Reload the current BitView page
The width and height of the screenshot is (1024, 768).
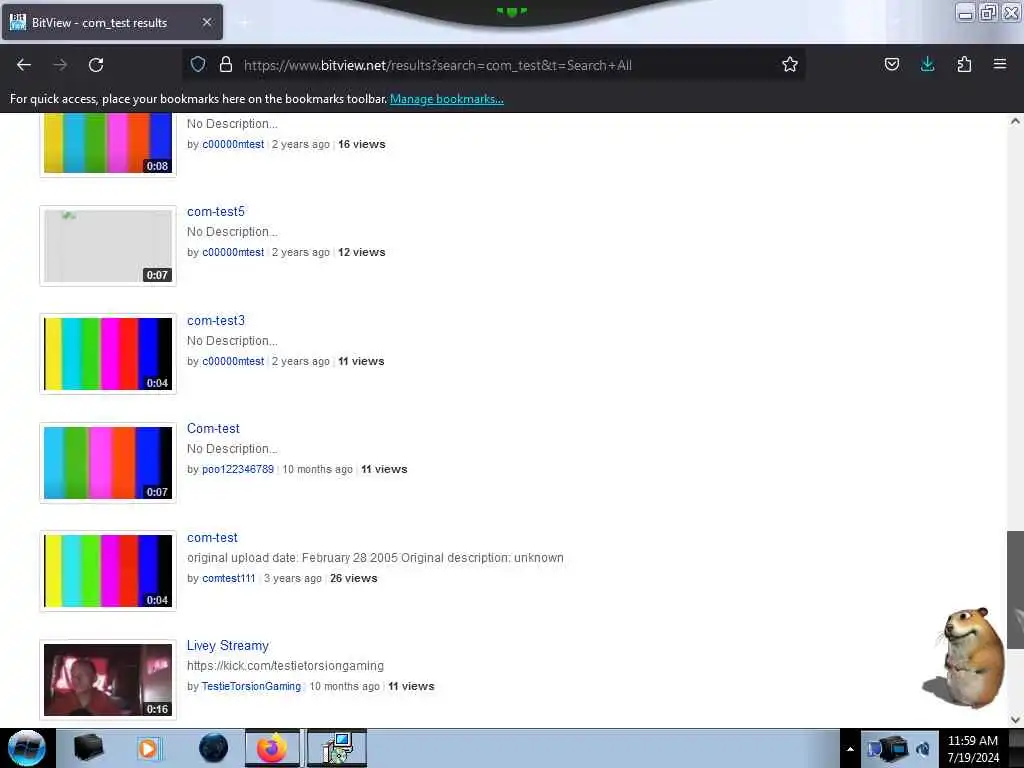[x=96, y=65]
